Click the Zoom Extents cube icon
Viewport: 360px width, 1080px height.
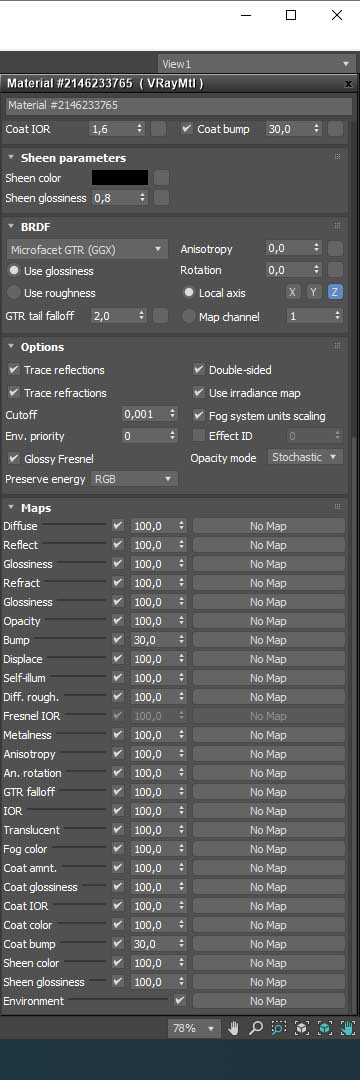tap(301, 1028)
